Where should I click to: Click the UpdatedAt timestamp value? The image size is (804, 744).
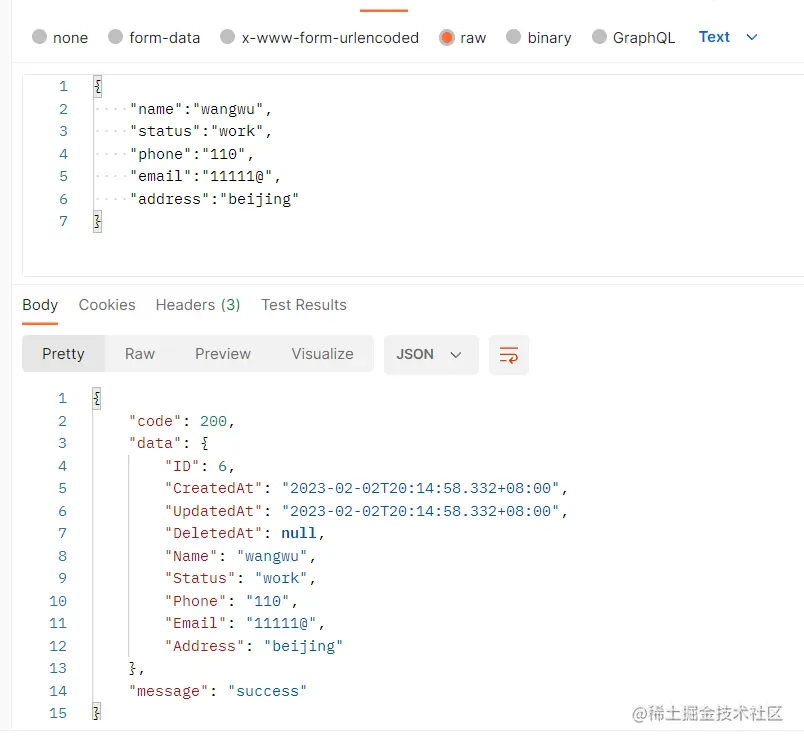pos(420,511)
